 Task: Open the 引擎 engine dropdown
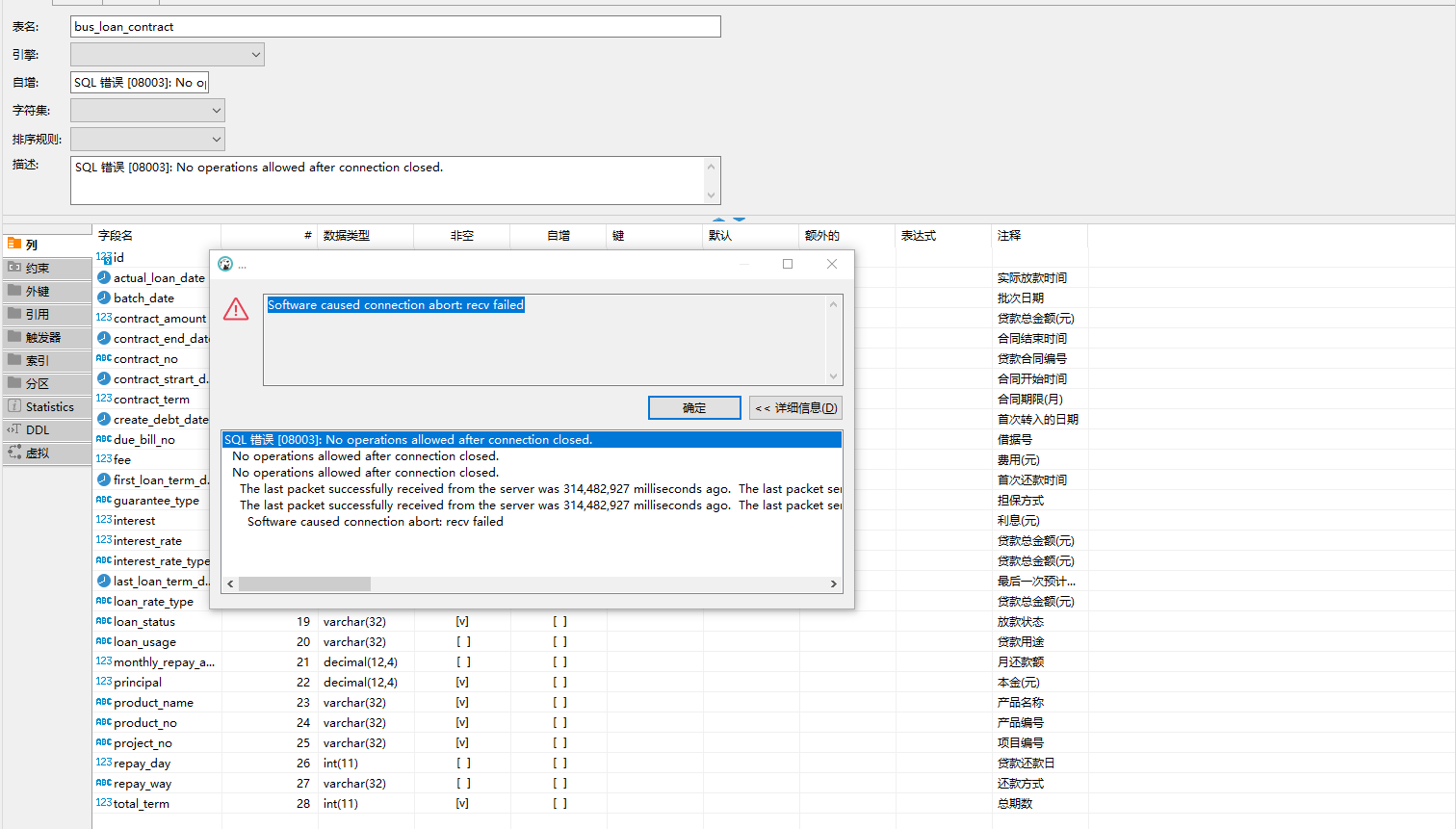(x=253, y=54)
